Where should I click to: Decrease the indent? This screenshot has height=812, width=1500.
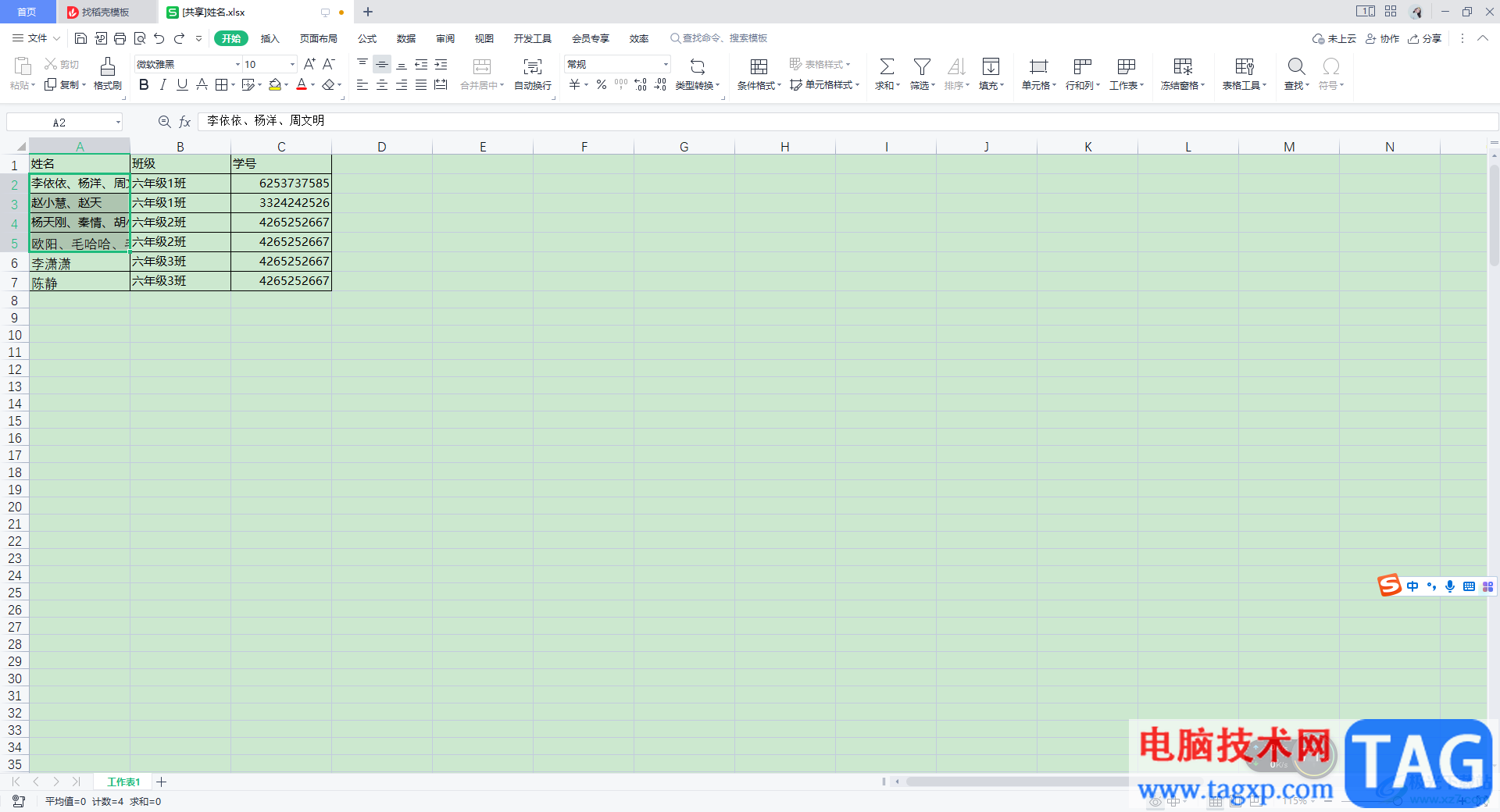point(421,64)
